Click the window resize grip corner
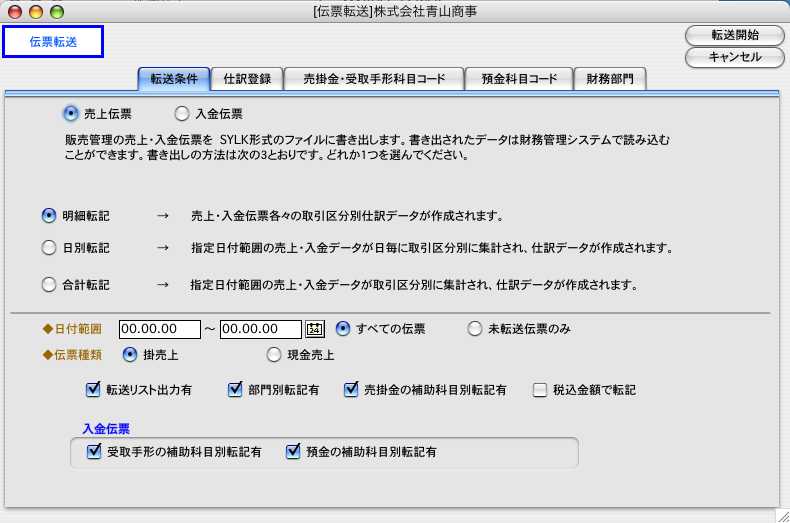This screenshot has width=790, height=523. coord(781,514)
